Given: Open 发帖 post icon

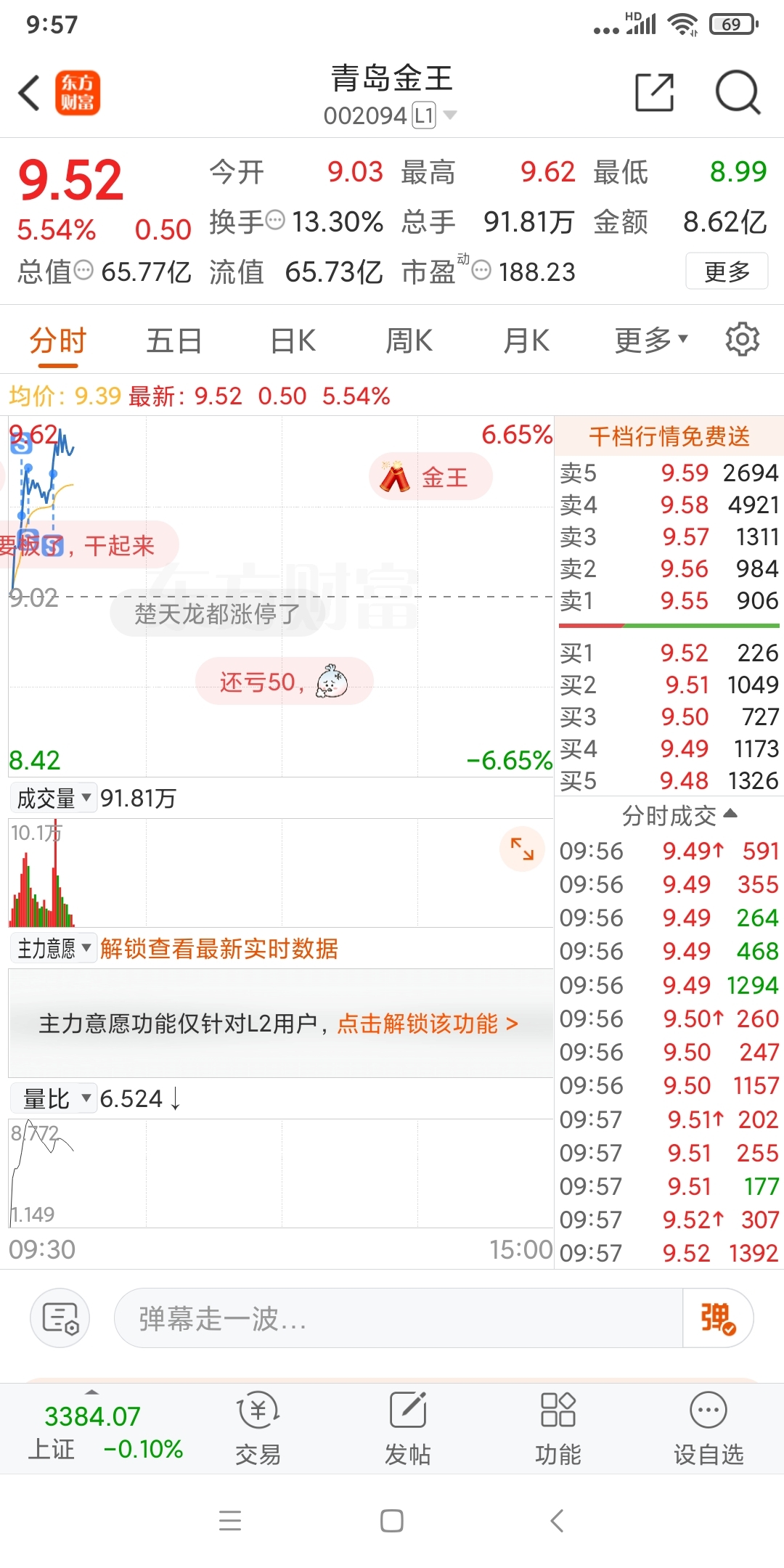Looking at the screenshot, I should coord(407,1429).
